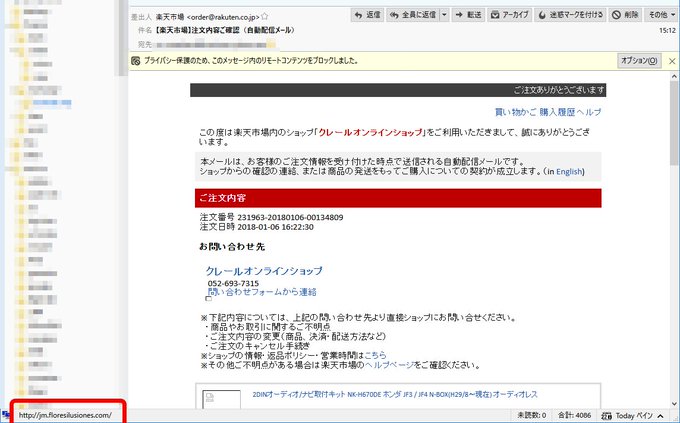Expand Today Pane chevron arrow
Screen dimensions: 680x423
coord(660,416)
